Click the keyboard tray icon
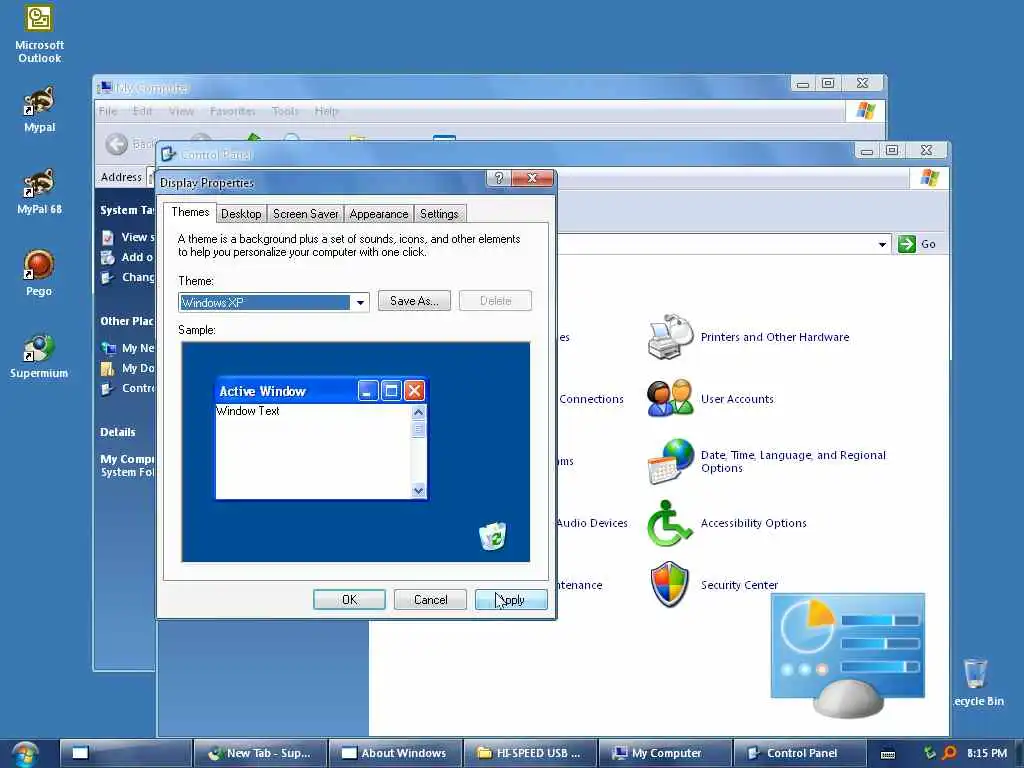 (x=888, y=754)
